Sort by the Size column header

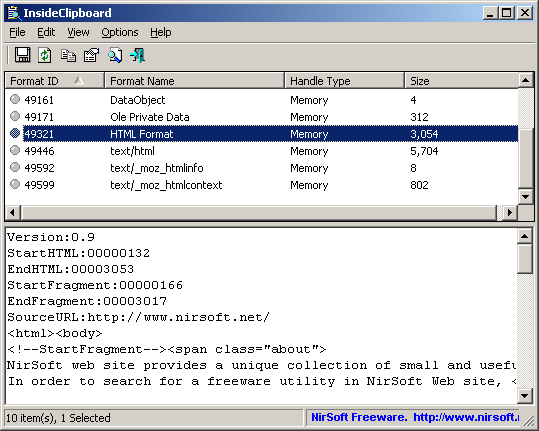[461, 81]
